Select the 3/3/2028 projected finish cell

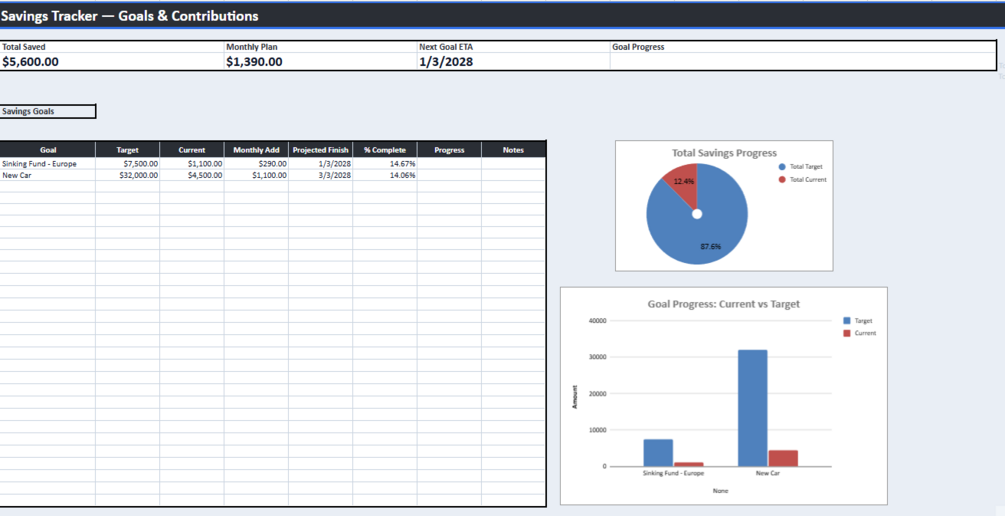320,175
